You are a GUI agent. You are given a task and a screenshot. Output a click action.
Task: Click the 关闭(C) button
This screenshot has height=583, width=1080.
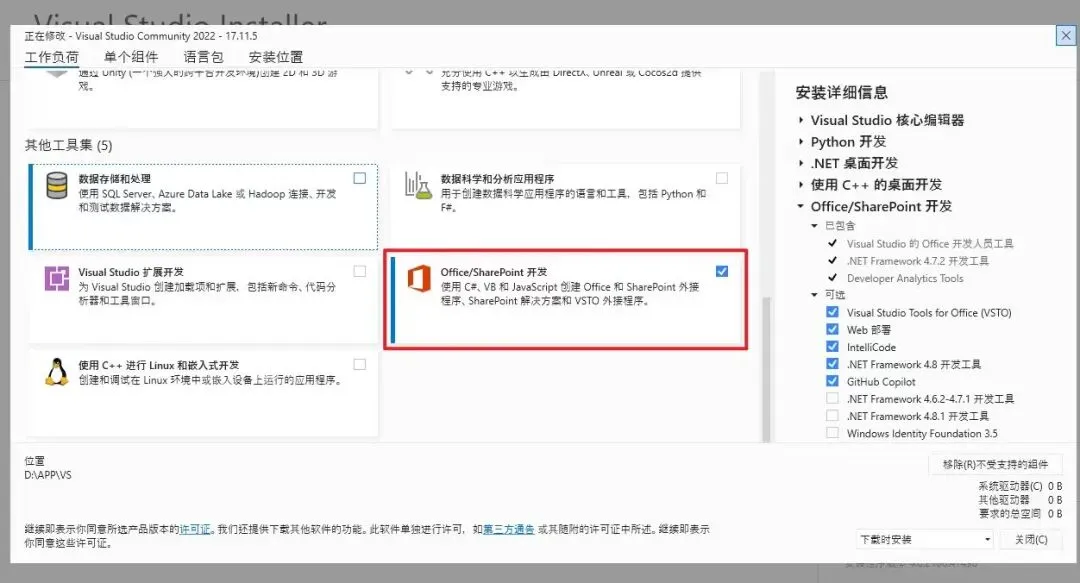[x=1031, y=540]
